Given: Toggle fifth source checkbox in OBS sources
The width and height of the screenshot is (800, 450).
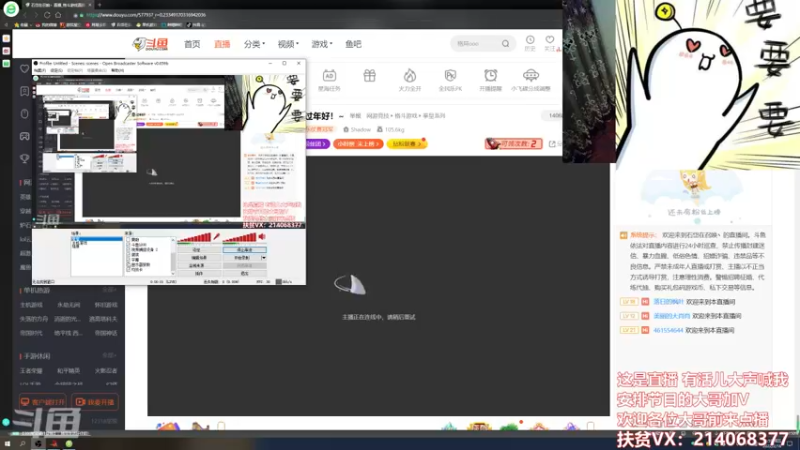Looking at the screenshot, I should pos(129,260).
